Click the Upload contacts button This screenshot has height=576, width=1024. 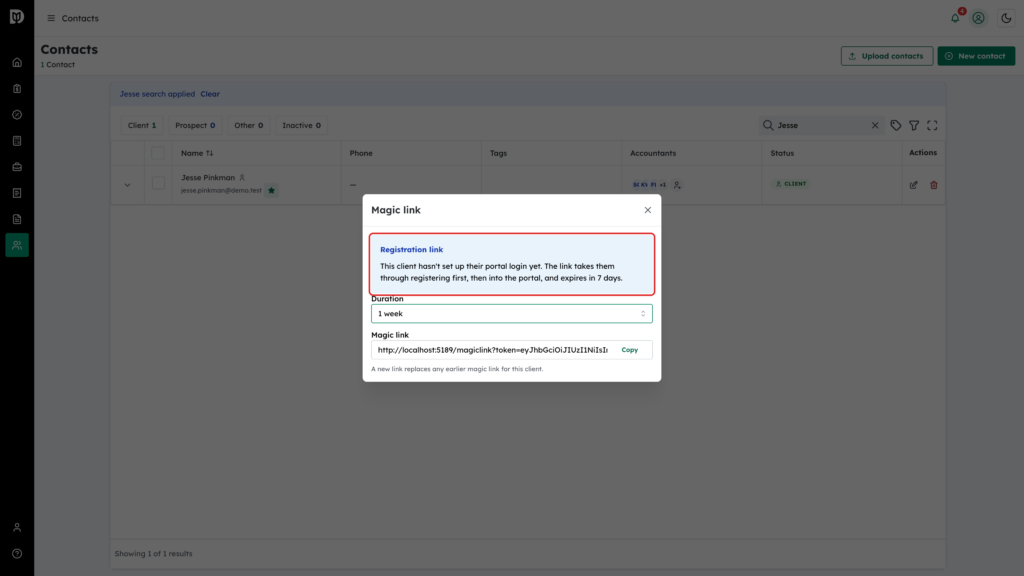click(887, 56)
